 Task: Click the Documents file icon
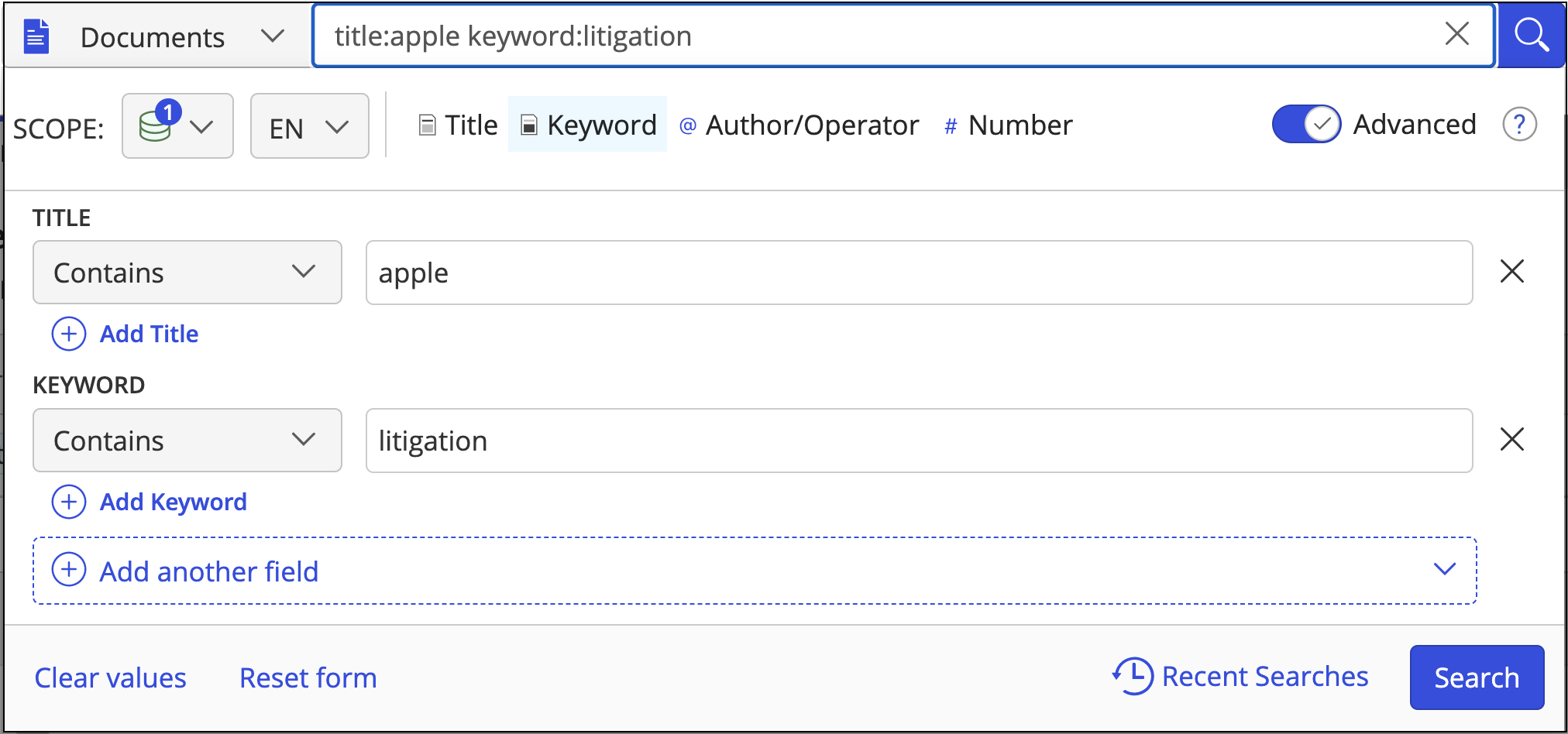point(36,36)
